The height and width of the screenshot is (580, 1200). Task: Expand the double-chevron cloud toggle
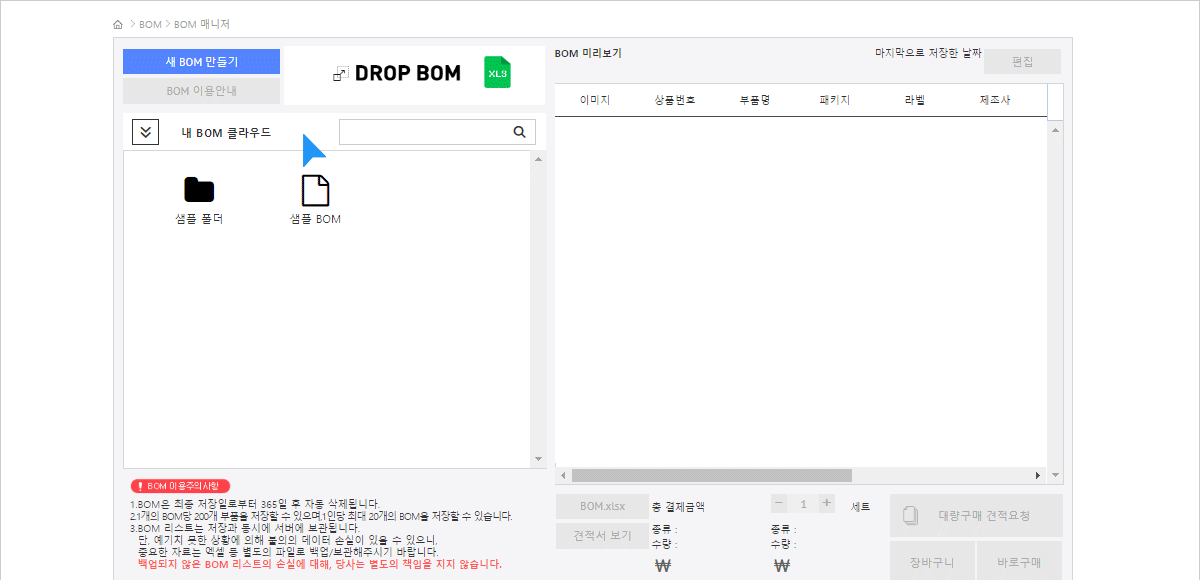[146, 132]
